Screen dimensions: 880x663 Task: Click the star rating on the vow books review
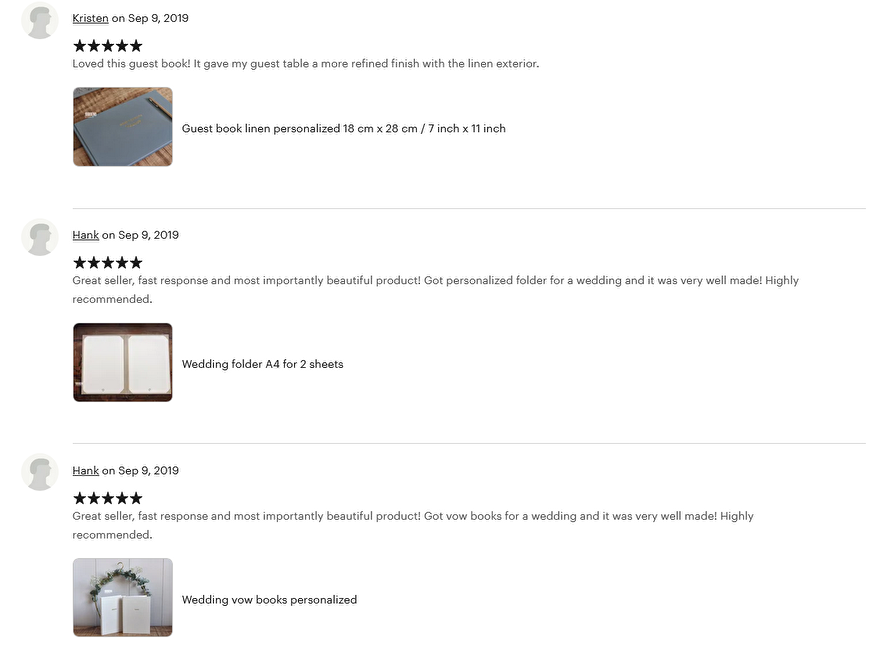pyautogui.click(x=108, y=498)
